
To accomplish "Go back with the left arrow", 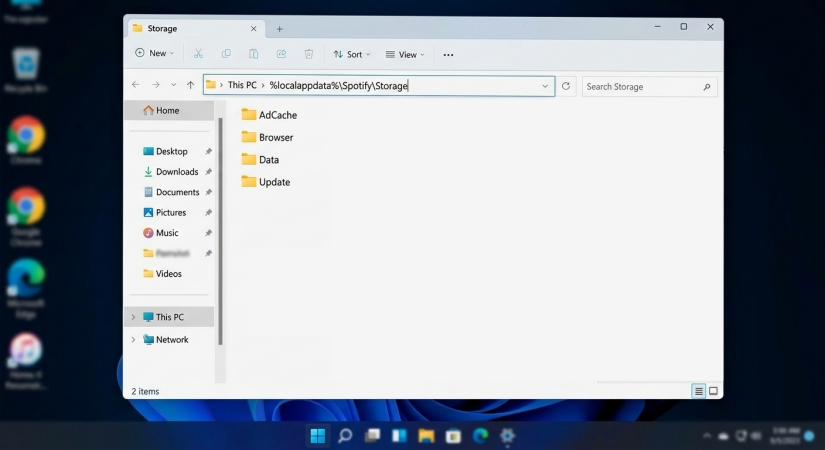I will [x=136, y=85].
